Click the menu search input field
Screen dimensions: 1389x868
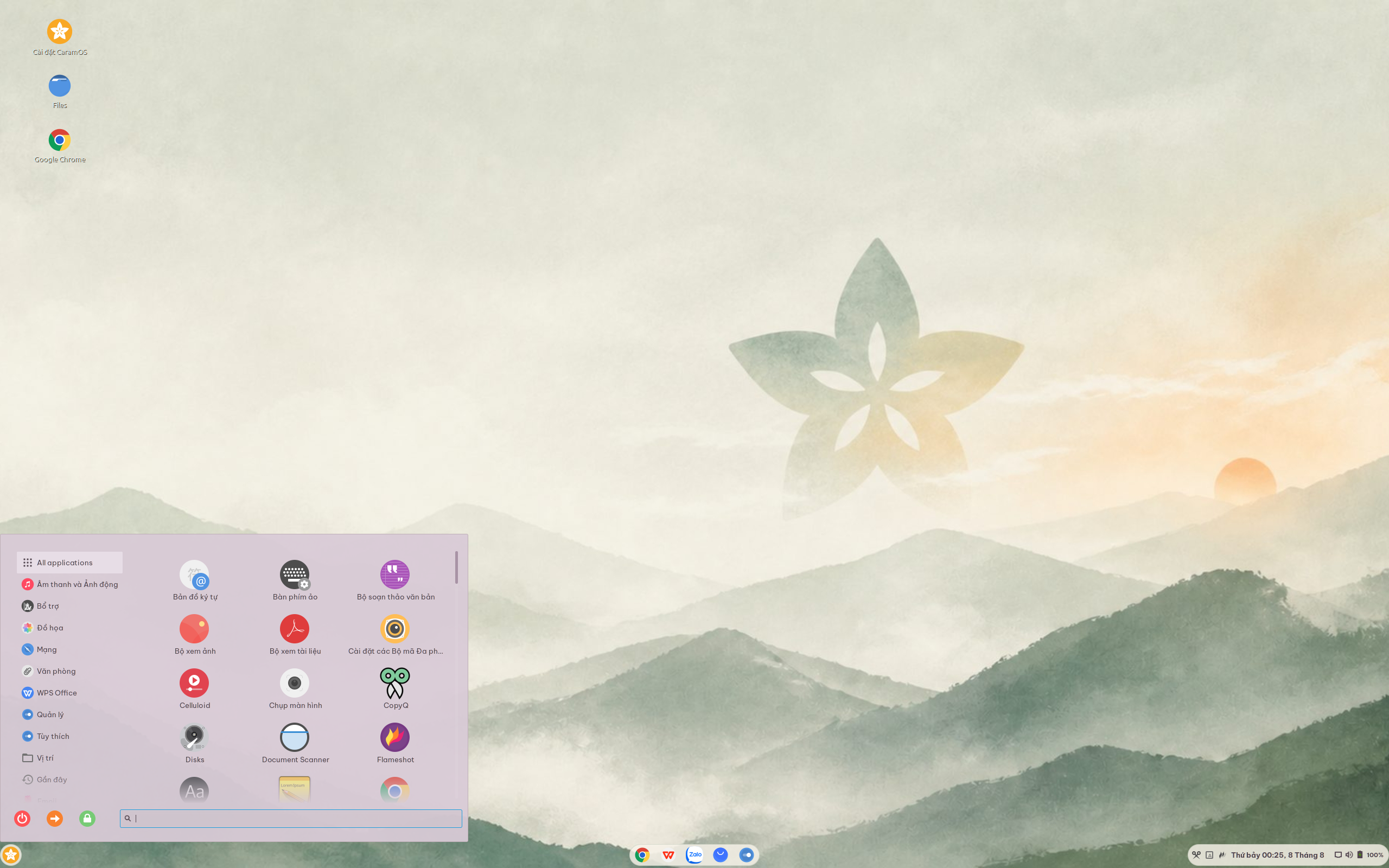(291, 818)
